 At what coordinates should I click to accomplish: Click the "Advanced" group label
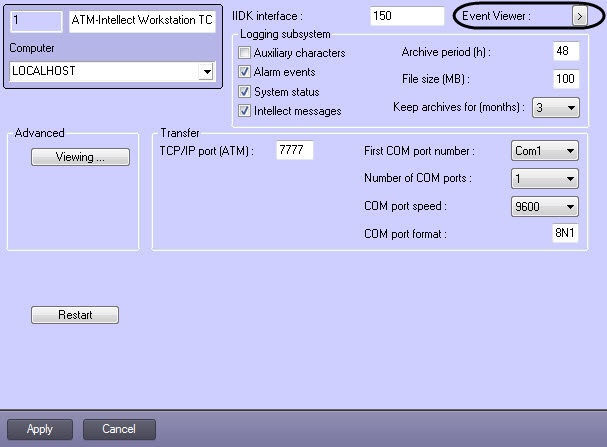[39, 133]
